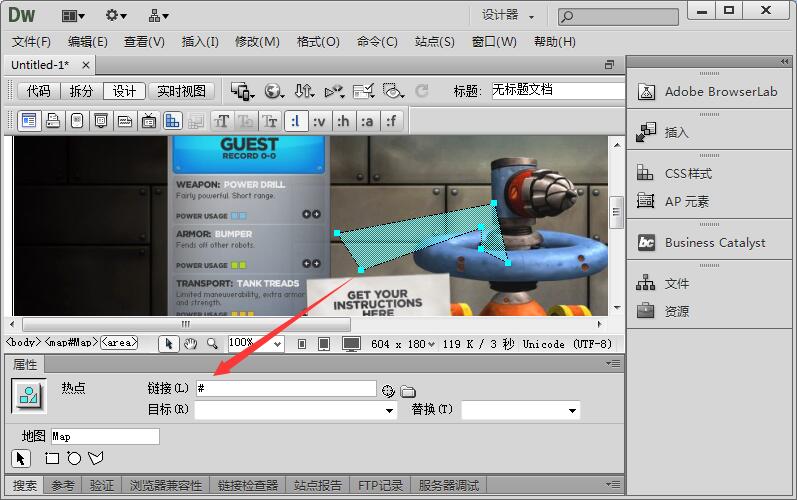The height and width of the screenshot is (500, 797).
Task: Click decrease text size Tr icon
Action: pos(269,121)
